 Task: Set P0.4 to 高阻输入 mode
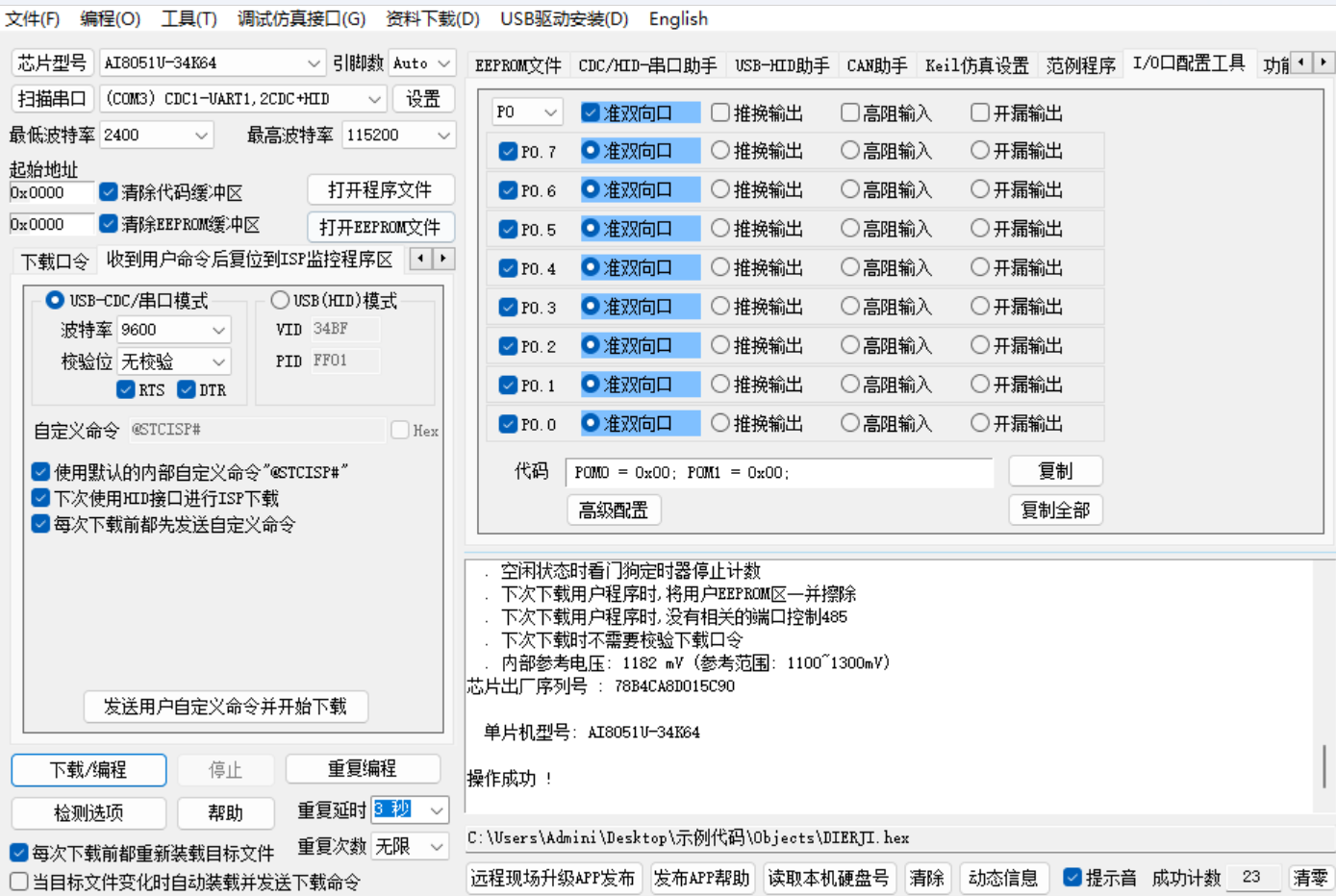pos(850,267)
